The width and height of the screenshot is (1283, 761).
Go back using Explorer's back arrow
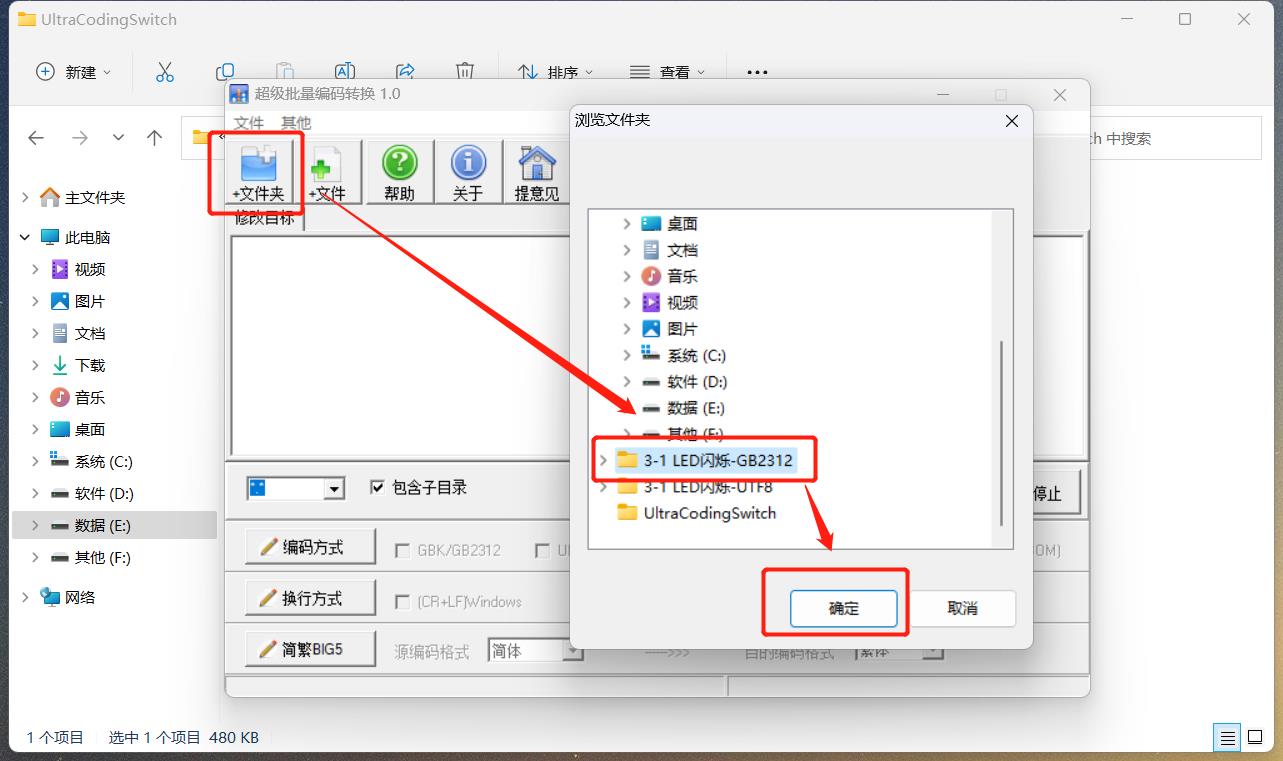(37, 138)
